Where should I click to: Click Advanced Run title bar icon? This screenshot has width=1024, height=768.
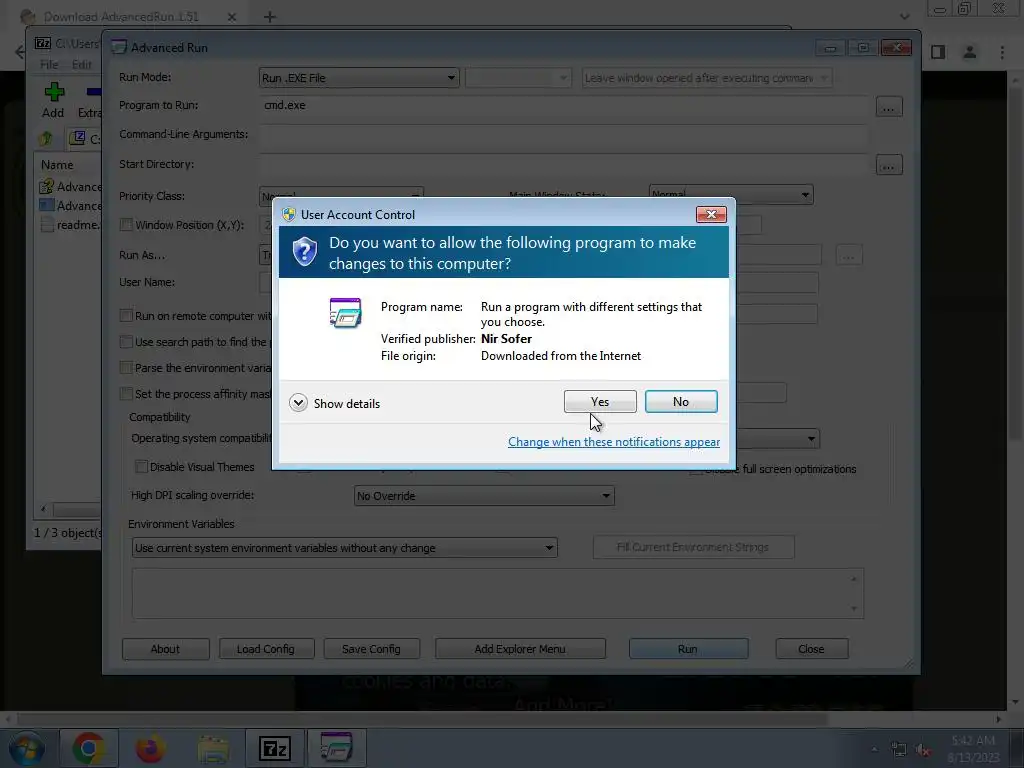coord(119,47)
